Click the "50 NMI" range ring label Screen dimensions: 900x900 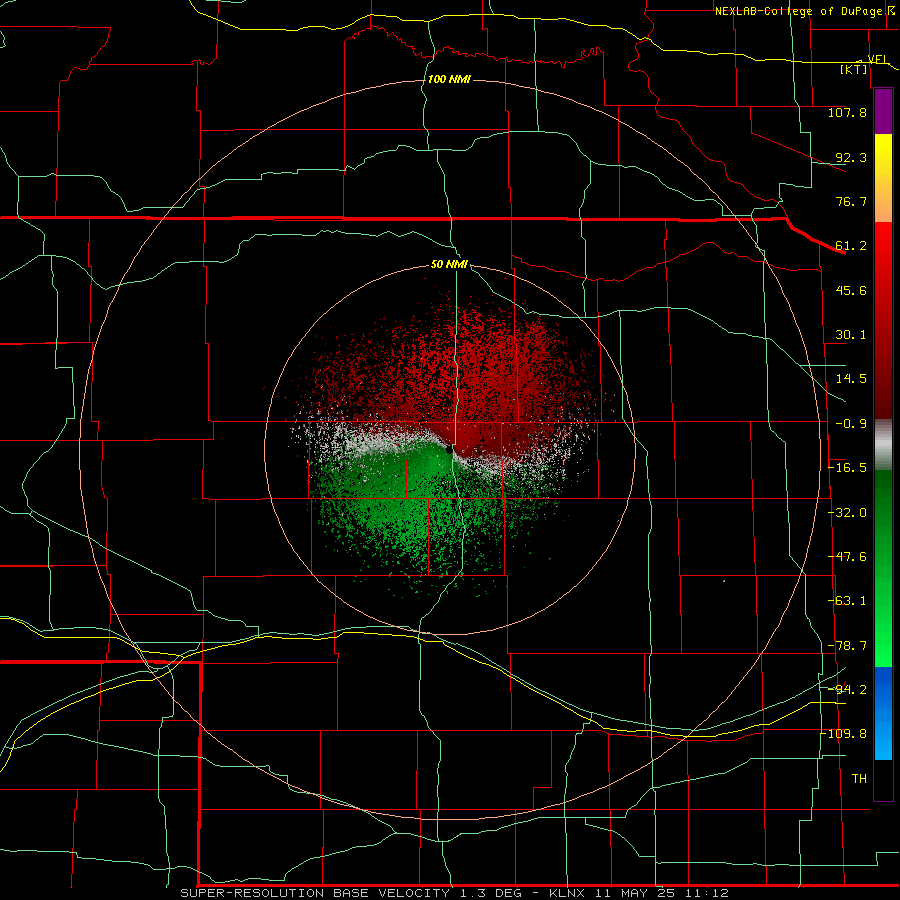449,264
